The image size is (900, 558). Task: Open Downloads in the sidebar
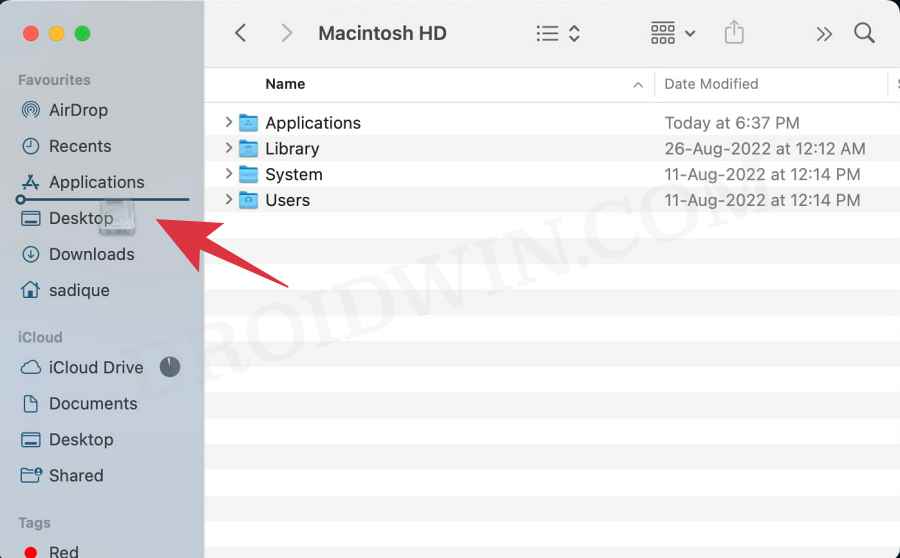[91, 254]
